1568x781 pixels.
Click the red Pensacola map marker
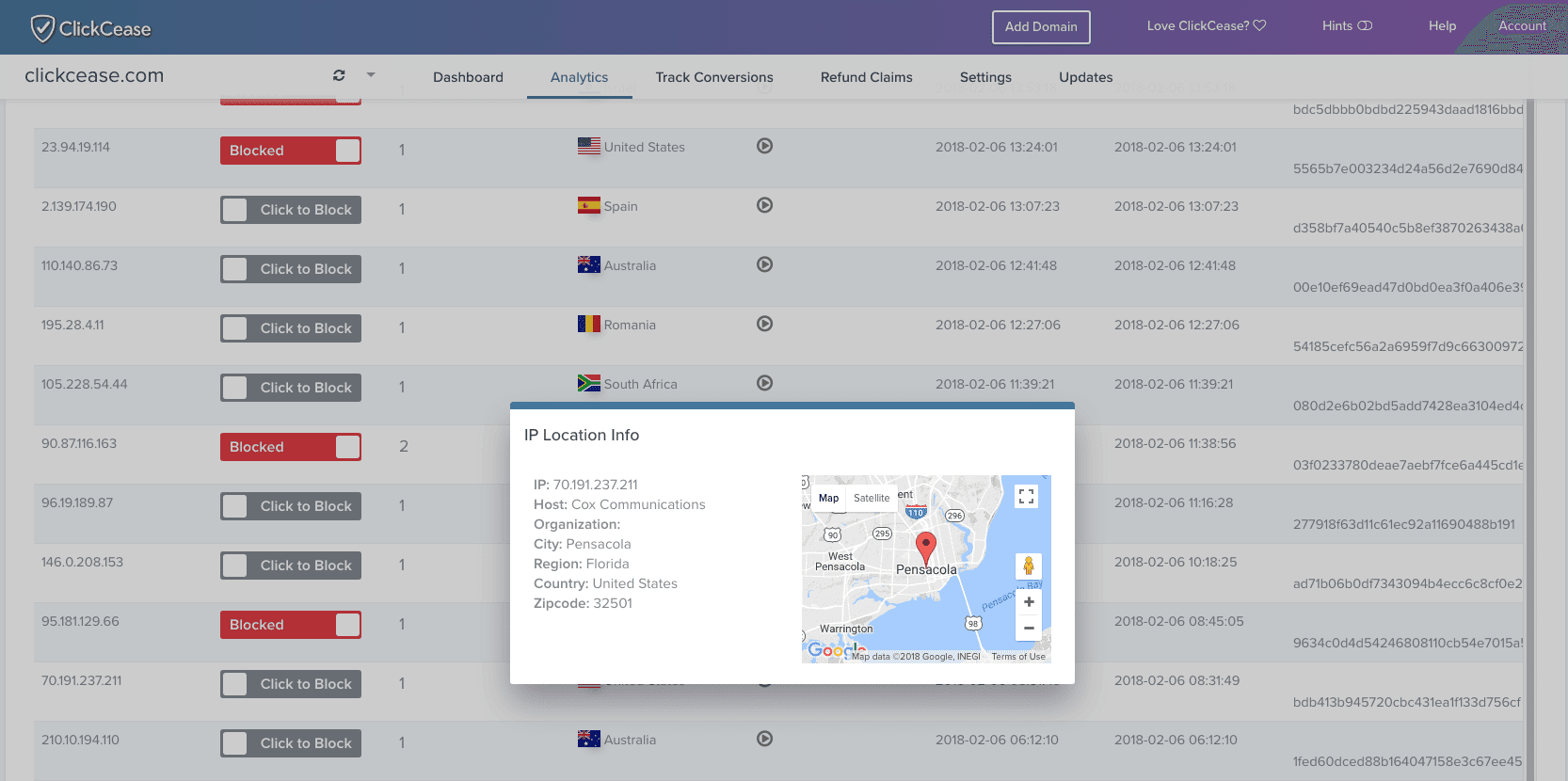[925, 547]
